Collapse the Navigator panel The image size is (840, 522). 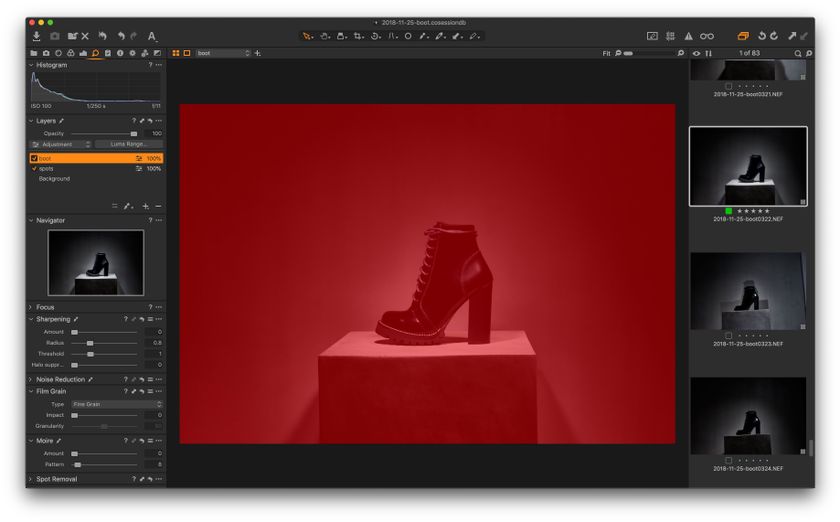pos(31,220)
